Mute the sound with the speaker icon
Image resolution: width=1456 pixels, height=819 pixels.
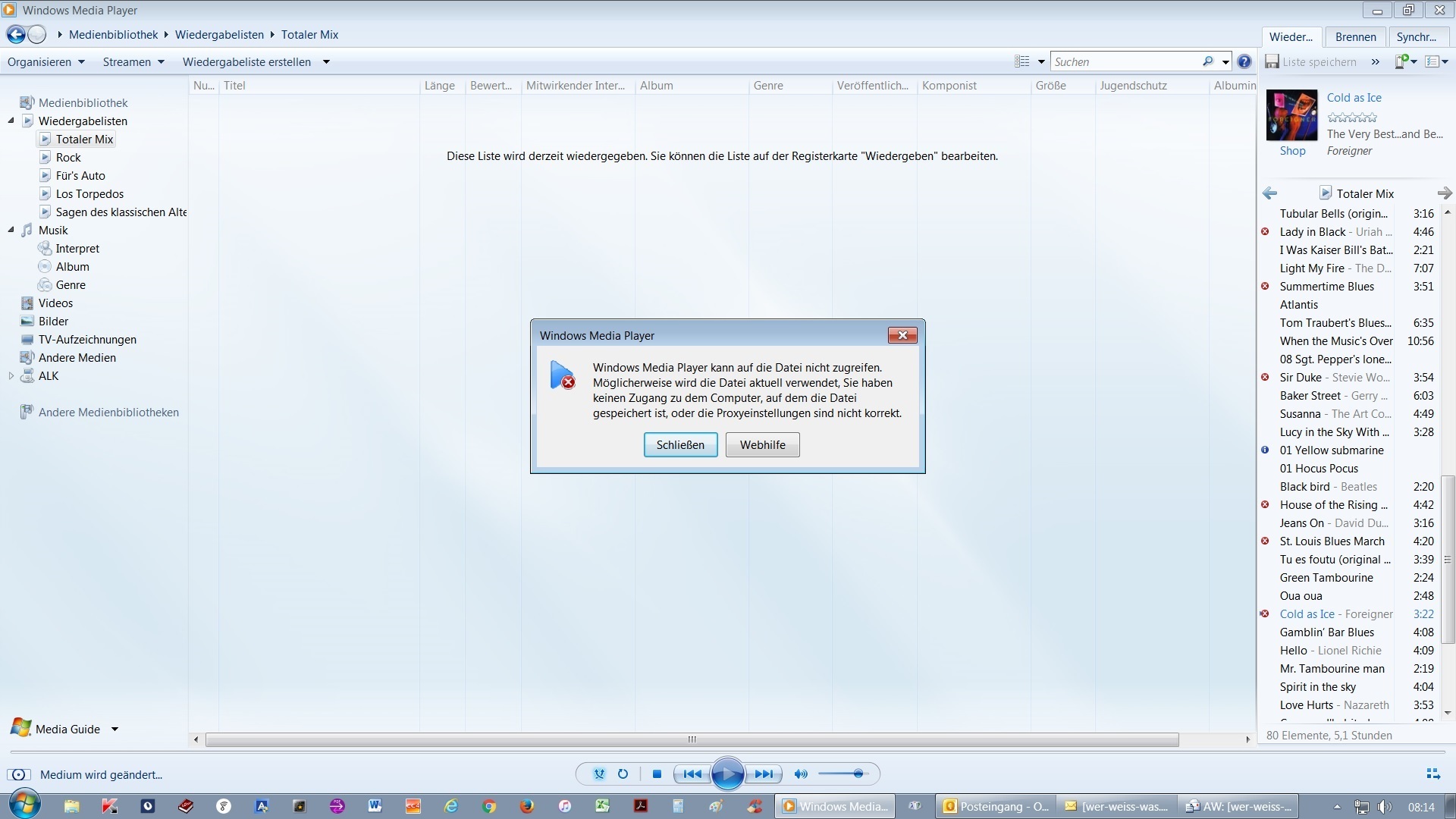pyautogui.click(x=801, y=774)
